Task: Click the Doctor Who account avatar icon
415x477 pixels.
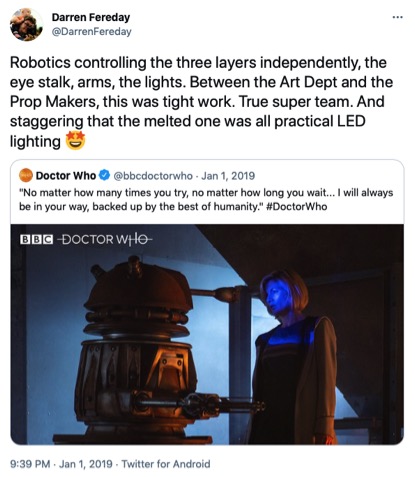Action: click(x=26, y=175)
